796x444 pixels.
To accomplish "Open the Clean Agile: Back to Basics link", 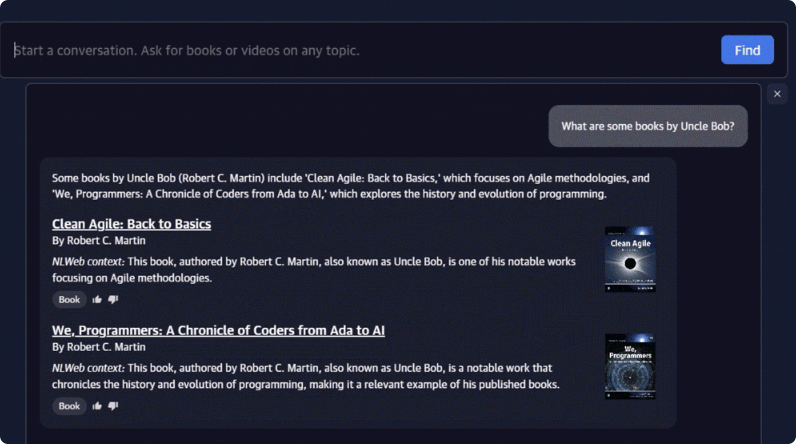I will pos(131,224).
